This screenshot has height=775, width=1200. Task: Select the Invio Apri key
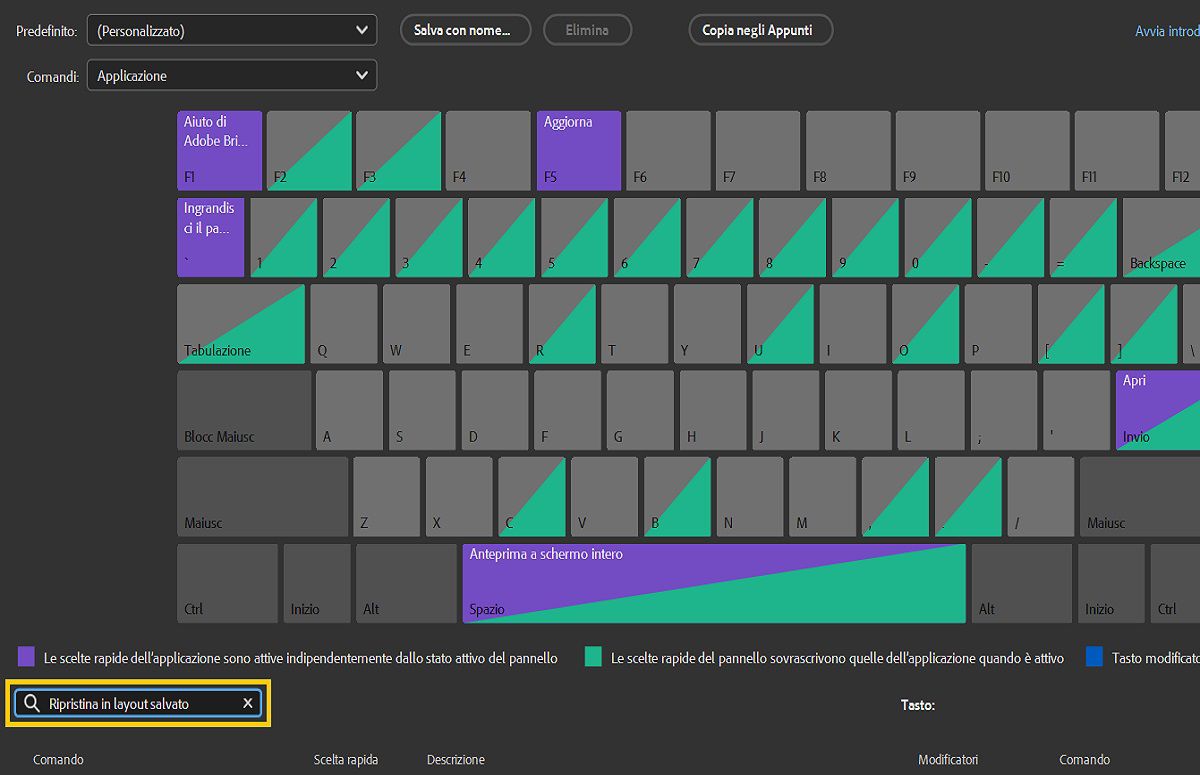point(1158,410)
